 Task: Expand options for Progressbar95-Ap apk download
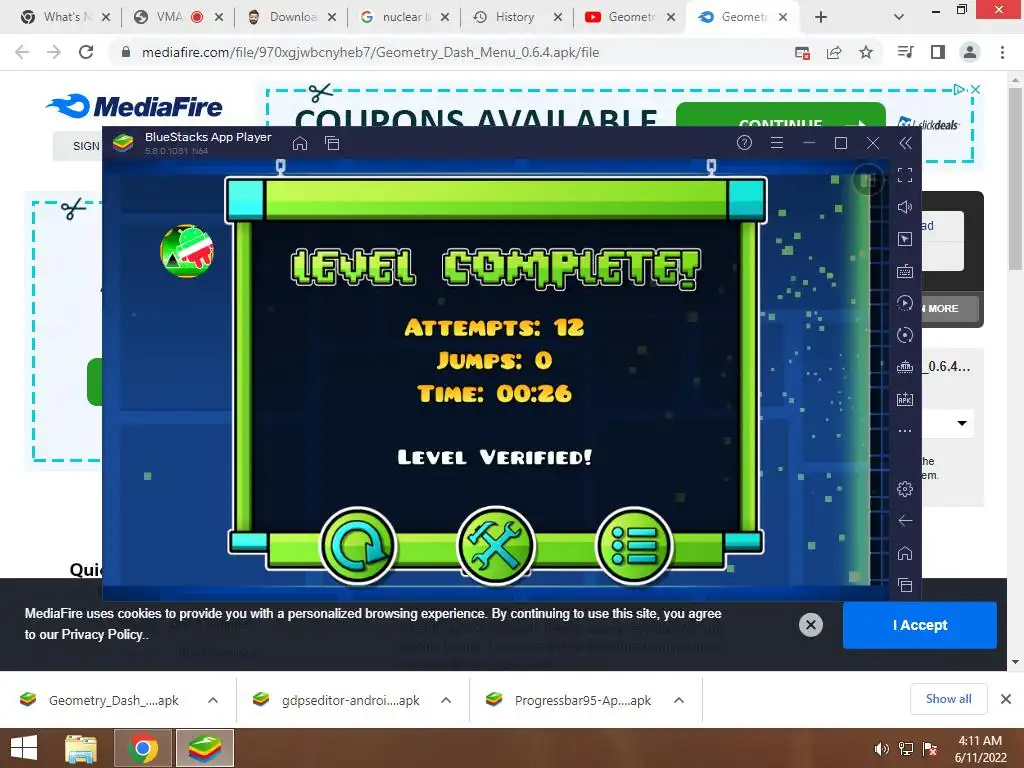pyautogui.click(x=679, y=700)
